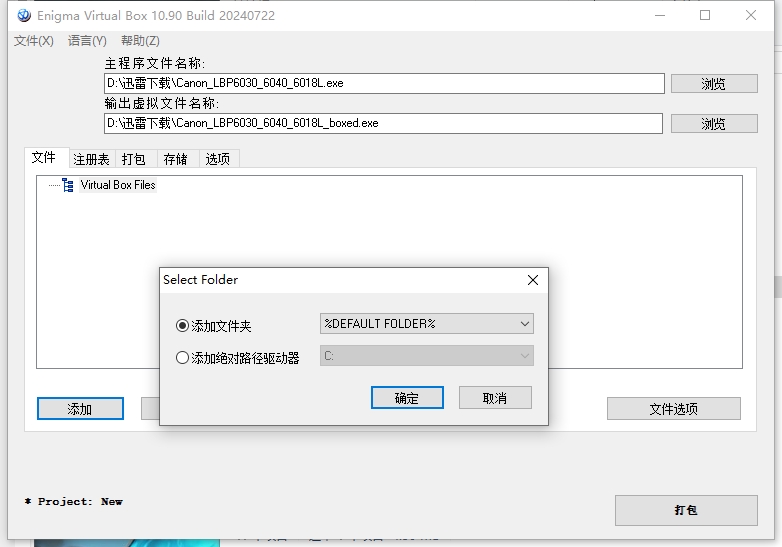This screenshot has height=547, width=782.
Task: Switch to the 打包 tab
Action: 133,159
